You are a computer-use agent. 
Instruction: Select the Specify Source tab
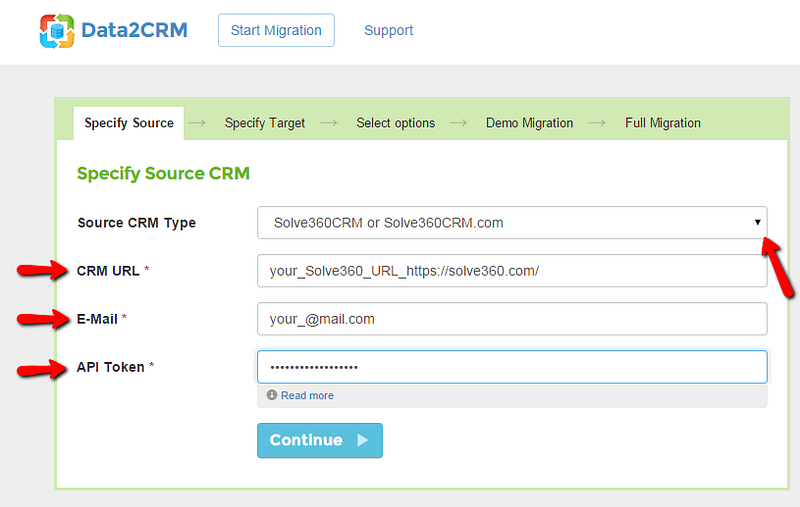pyautogui.click(x=129, y=123)
